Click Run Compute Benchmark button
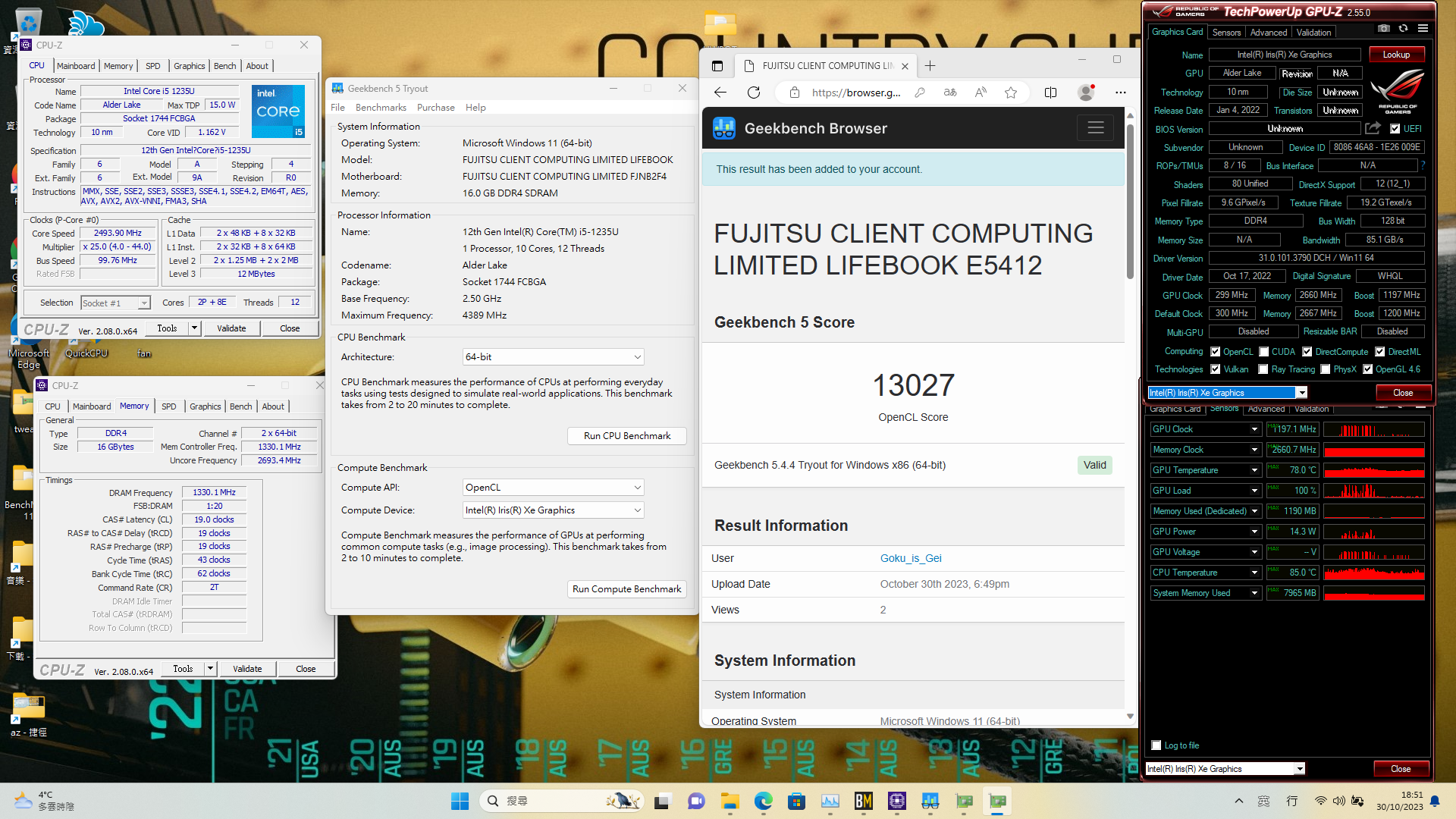Viewport: 1456px width, 819px height. coord(627,589)
